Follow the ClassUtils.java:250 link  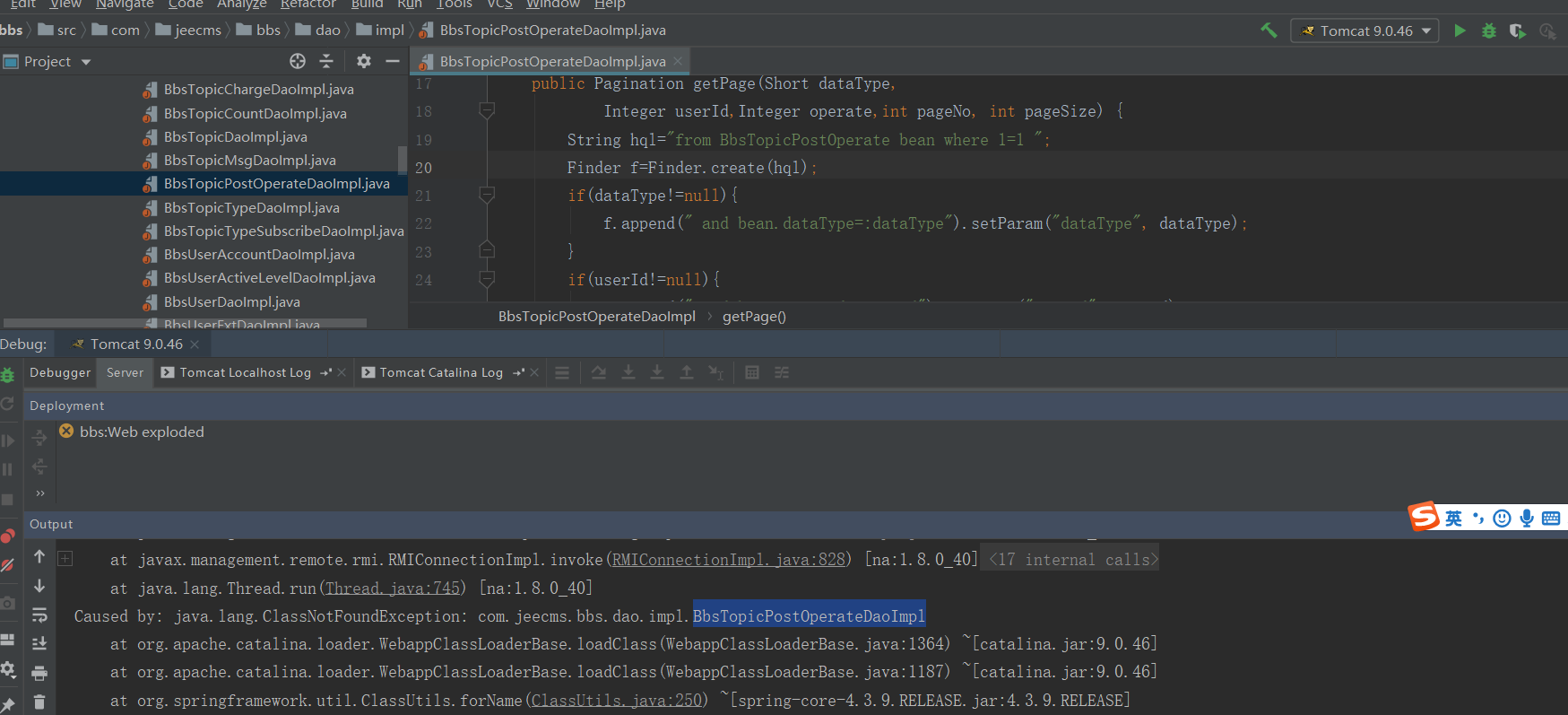click(616, 701)
